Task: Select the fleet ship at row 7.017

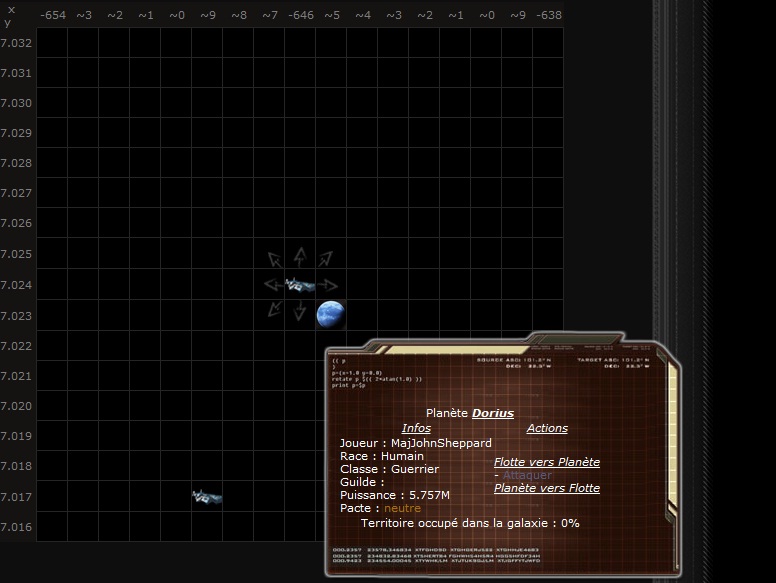Action: (207, 496)
